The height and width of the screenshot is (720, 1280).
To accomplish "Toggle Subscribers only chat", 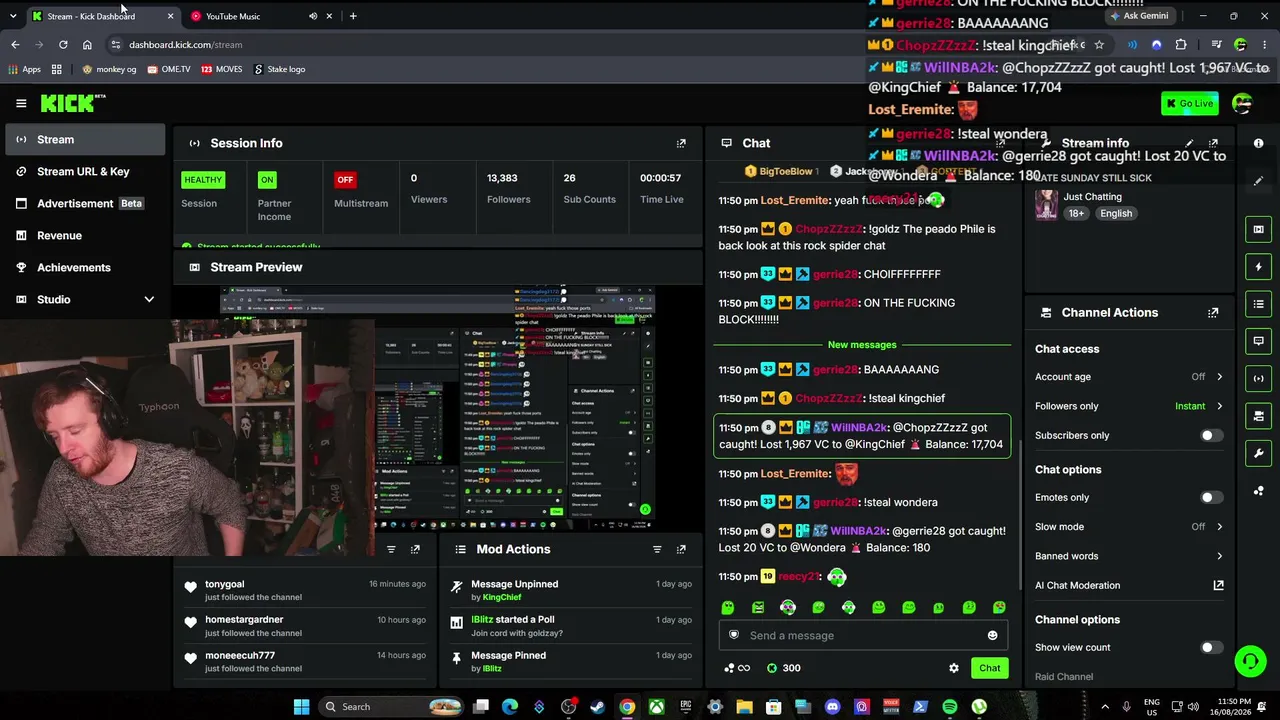I will pyautogui.click(x=1210, y=436).
